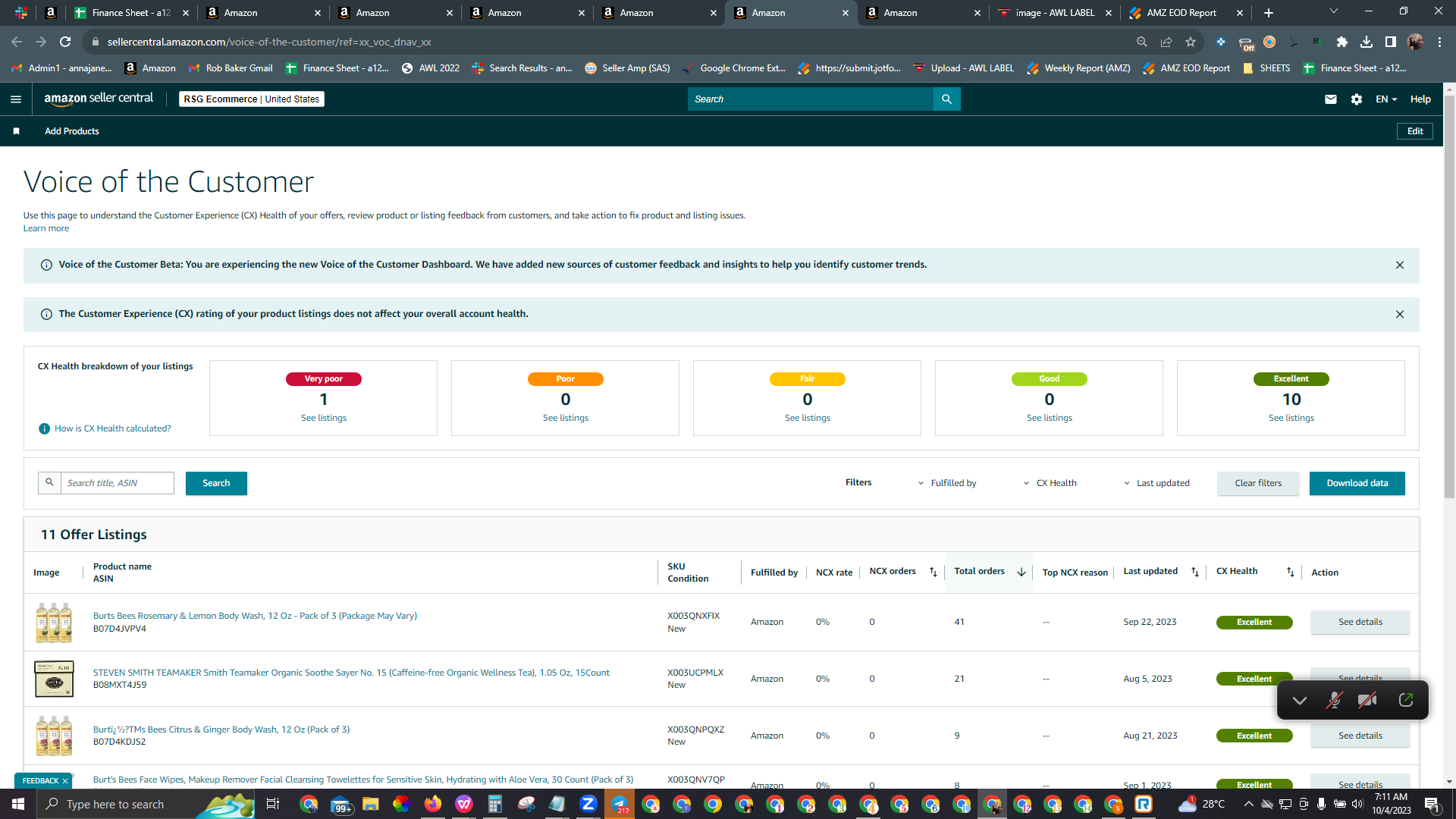Open the STEVEN SMITH TEAMAKER product link
The image size is (1456, 819).
(351, 673)
